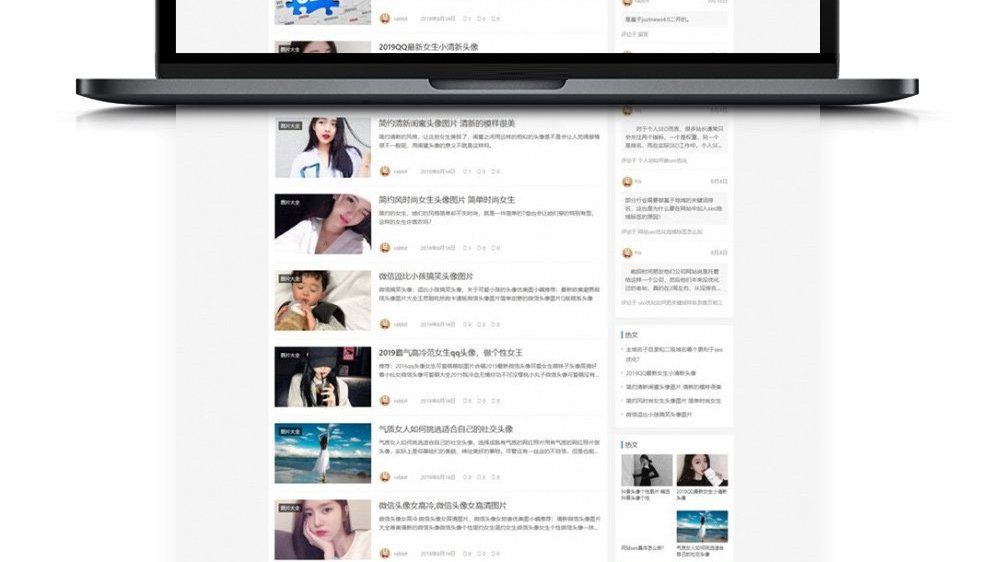Screen dimensions: 1000x562
Task: Open article 气质女人如何挑选适合自己的社交头像
Action: point(446,429)
